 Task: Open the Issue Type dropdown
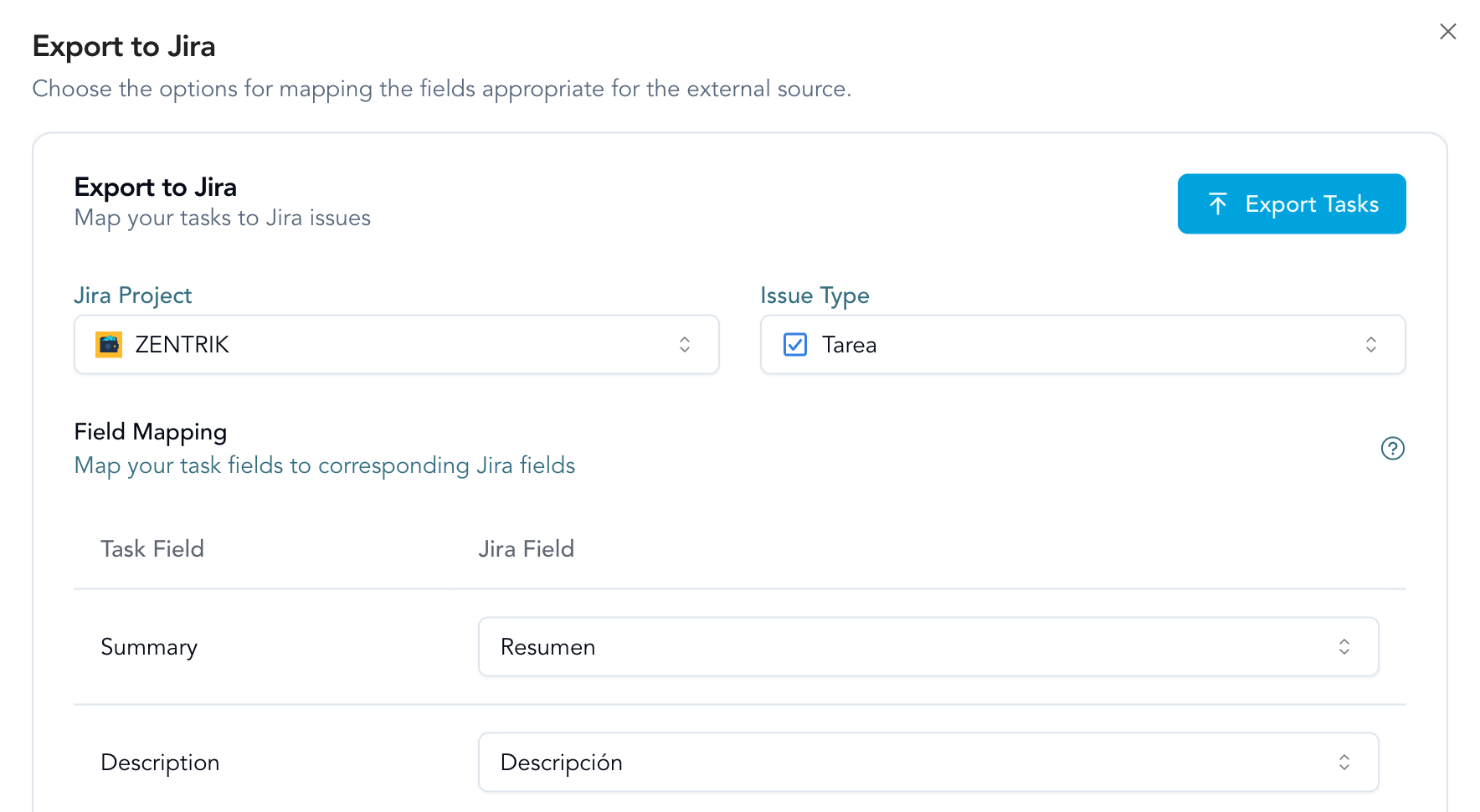pos(1082,344)
